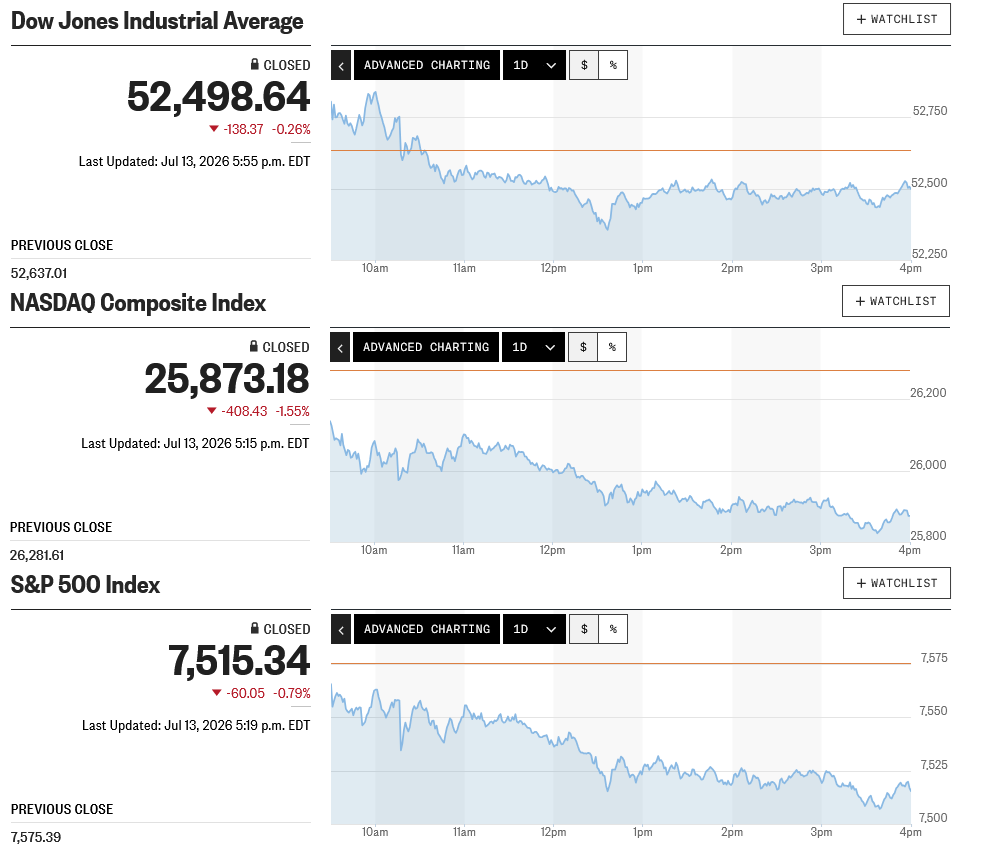988x847 pixels.
Task: Switch Dow Jones chart to percent view
Action: (613, 66)
